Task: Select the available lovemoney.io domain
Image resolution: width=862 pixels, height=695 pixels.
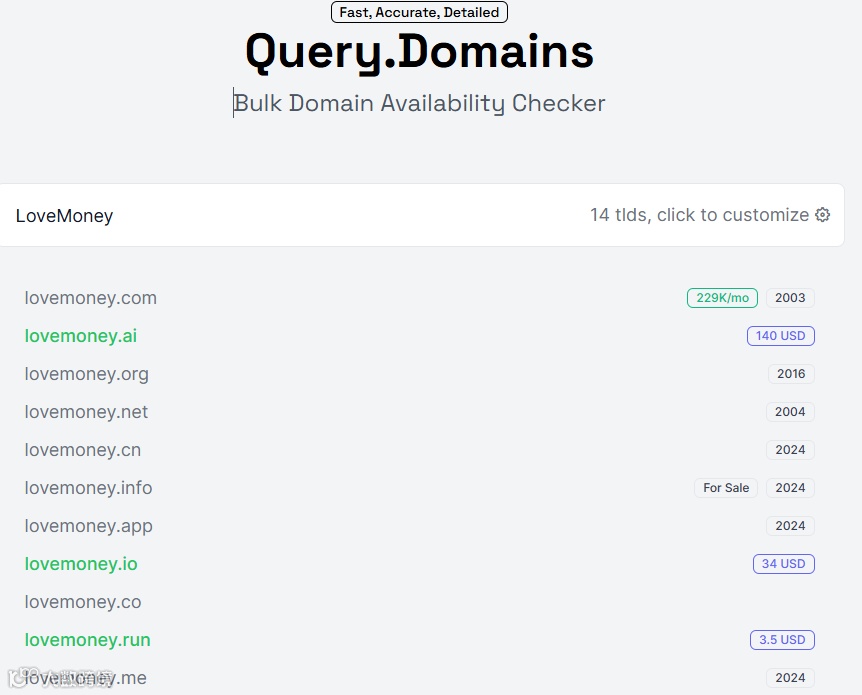Action: (81, 564)
